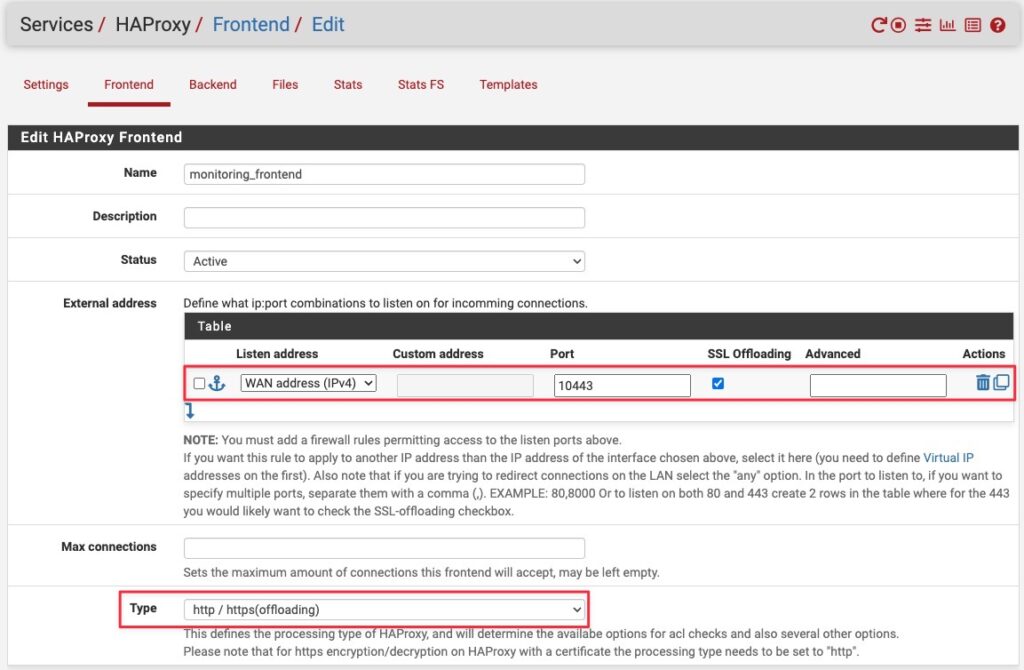Image resolution: width=1024 pixels, height=670 pixels.
Task: Click the Actions column header
Action: click(x=984, y=354)
